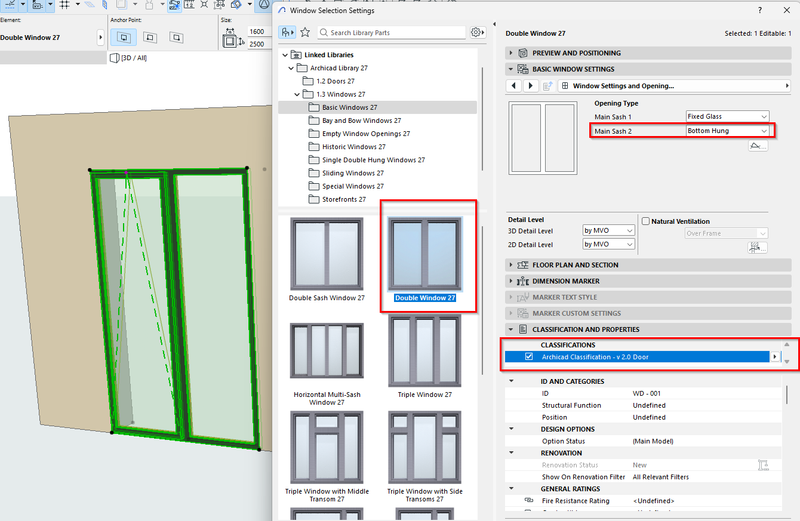The height and width of the screenshot is (521, 800).
Task: Click the 3D / All view icon
Action: coord(115,58)
